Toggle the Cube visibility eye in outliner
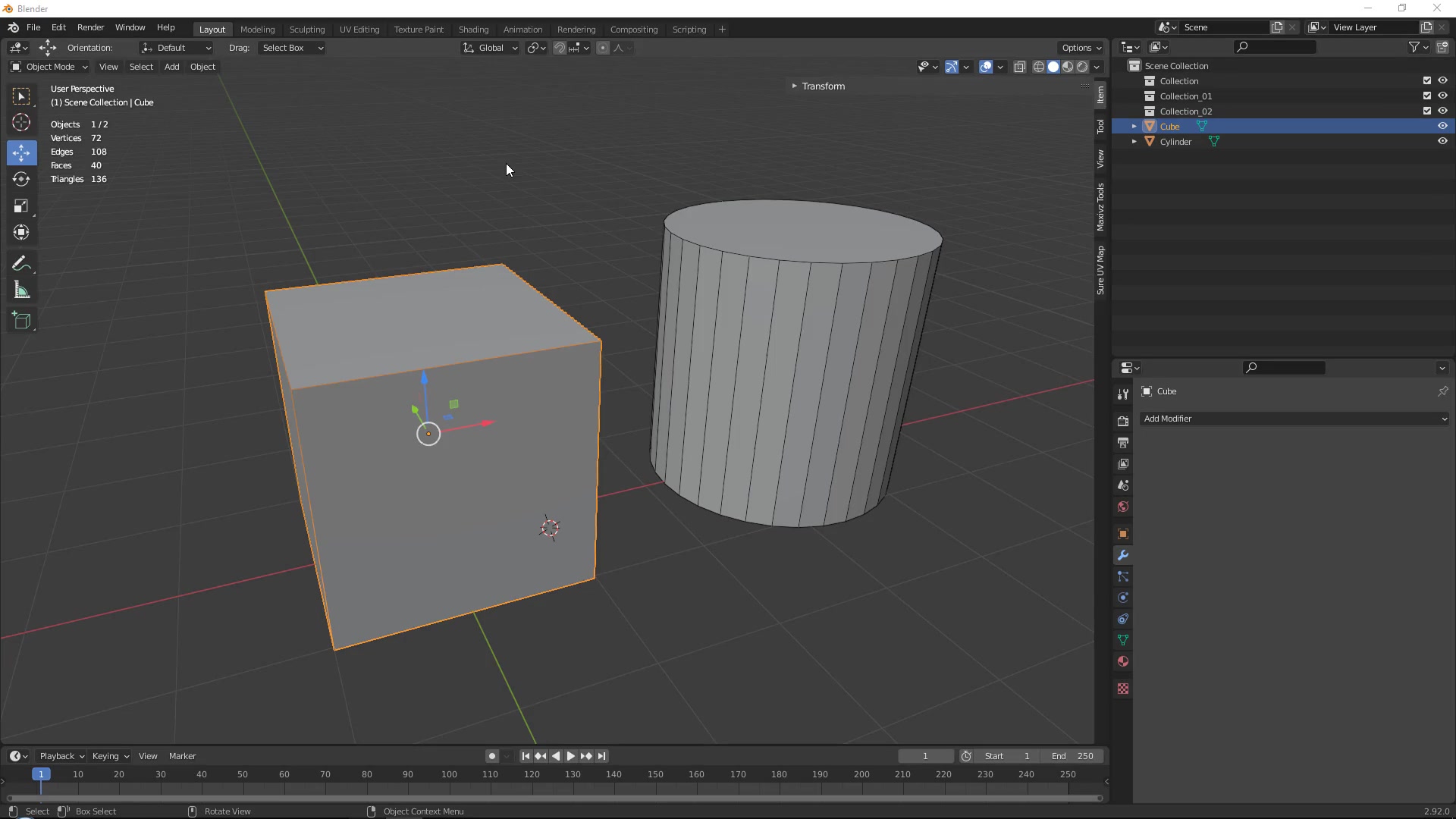This screenshot has height=819, width=1456. (1442, 126)
